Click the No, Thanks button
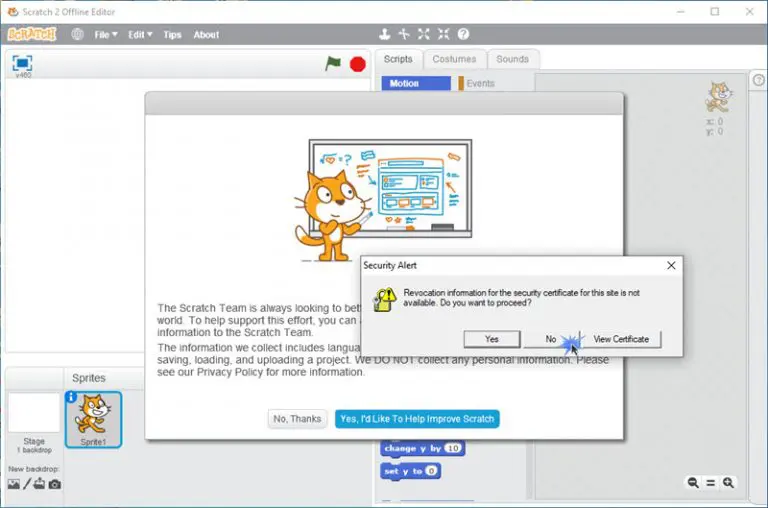Viewport: 768px width, 508px height. click(297, 419)
